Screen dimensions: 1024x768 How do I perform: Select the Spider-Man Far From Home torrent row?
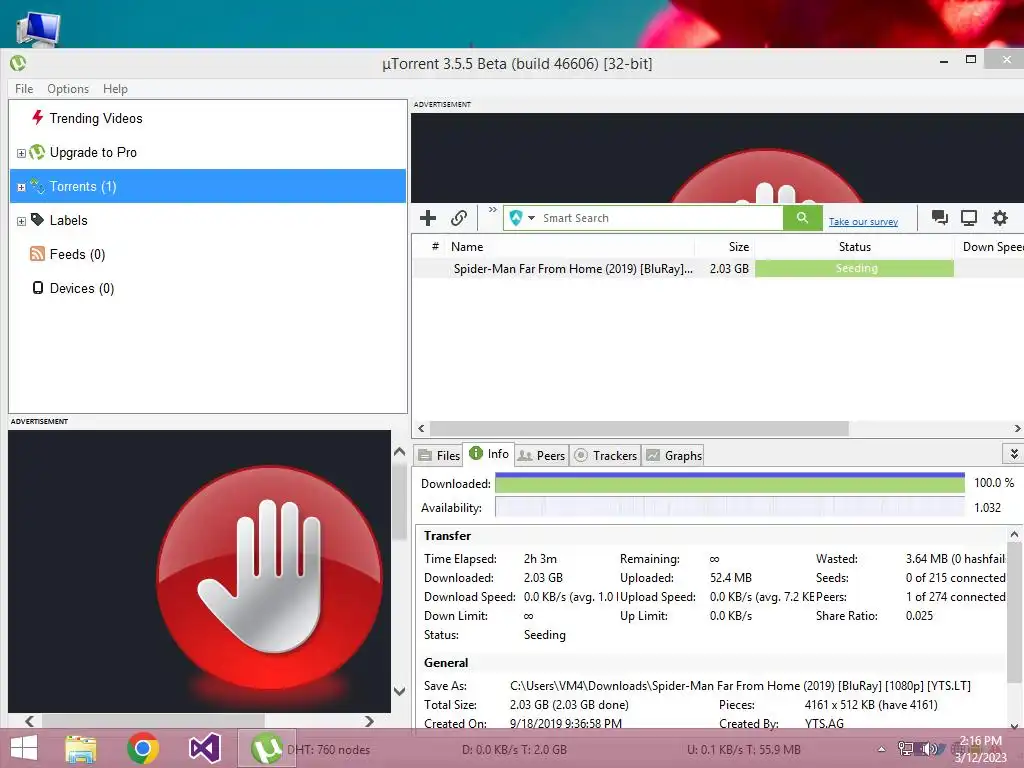[718, 268]
